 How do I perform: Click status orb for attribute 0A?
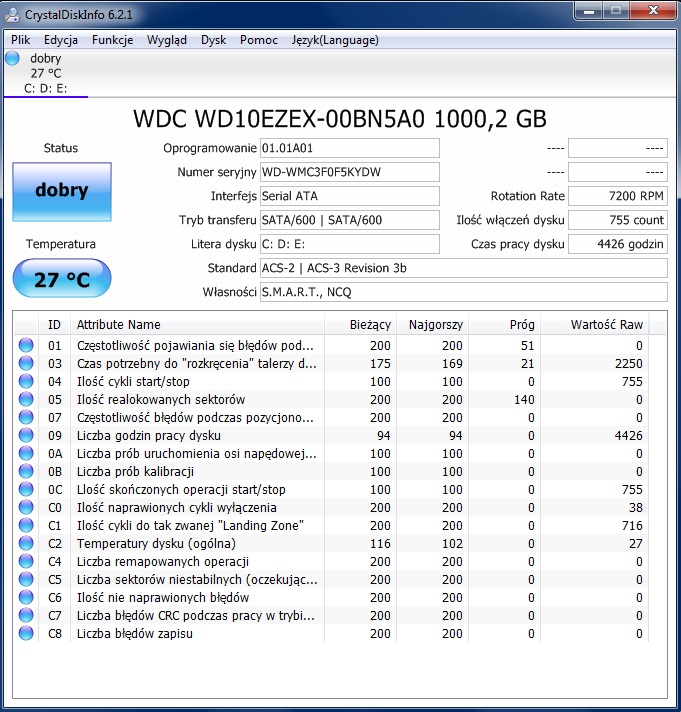26,453
